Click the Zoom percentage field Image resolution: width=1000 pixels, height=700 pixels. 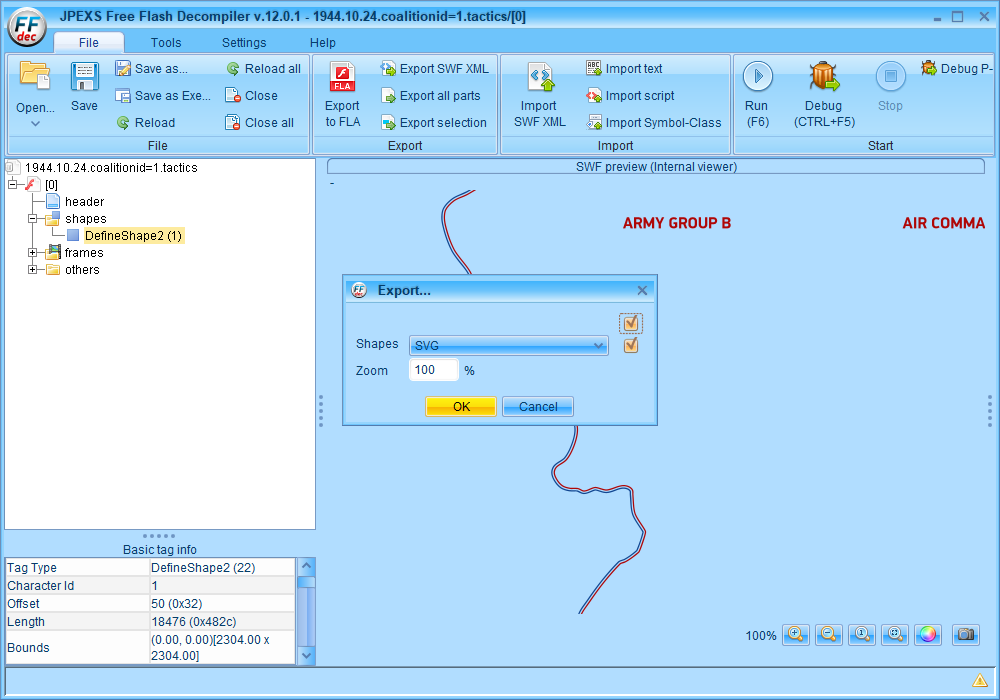[x=434, y=370]
